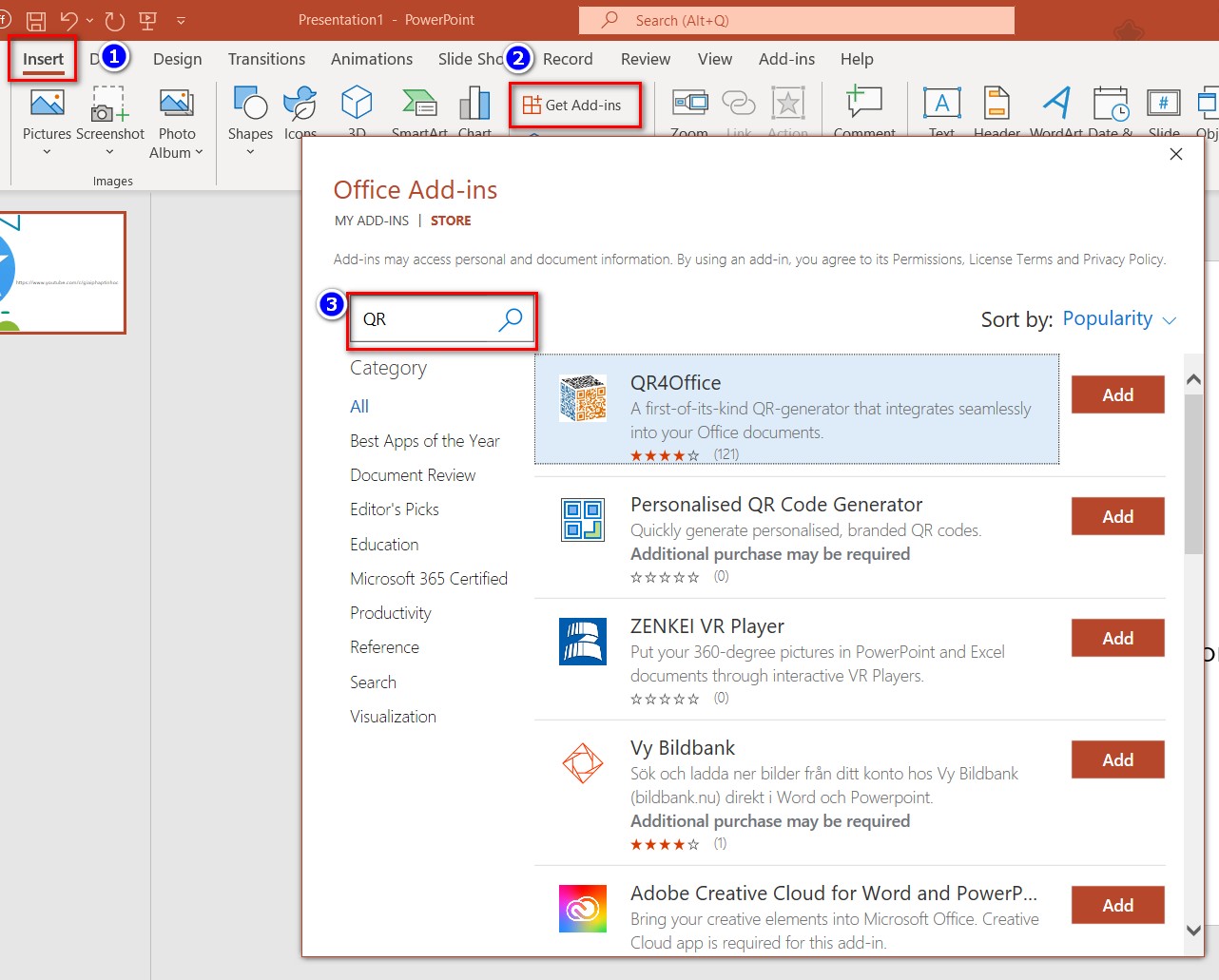Switch to the Insert ribbon tab
The height and width of the screenshot is (980, 1219).
[x=43, y=59]
